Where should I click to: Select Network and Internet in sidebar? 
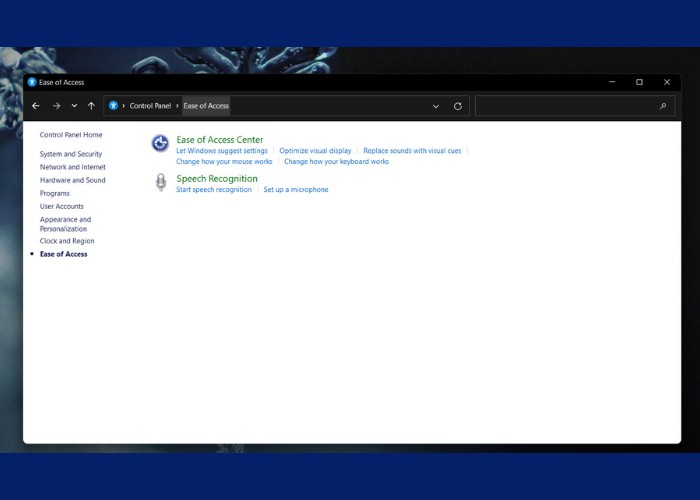72,167
